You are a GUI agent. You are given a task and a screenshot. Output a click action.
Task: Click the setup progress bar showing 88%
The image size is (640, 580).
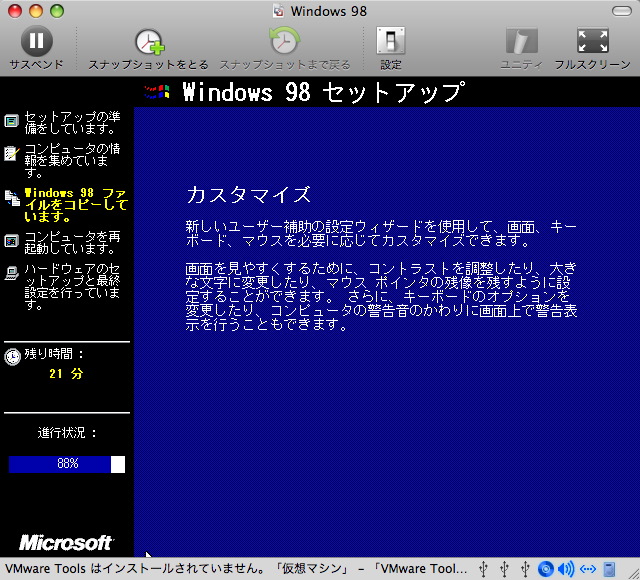67,464
